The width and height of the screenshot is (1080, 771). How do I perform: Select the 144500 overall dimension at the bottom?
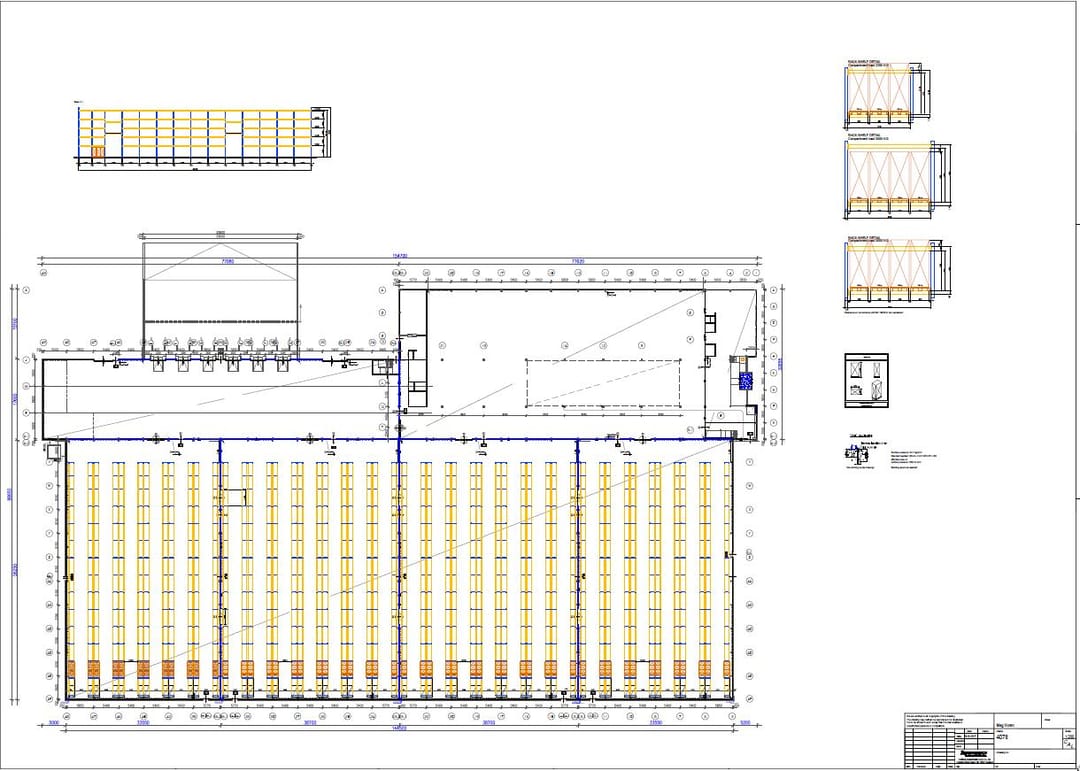(x=399, y=728)
